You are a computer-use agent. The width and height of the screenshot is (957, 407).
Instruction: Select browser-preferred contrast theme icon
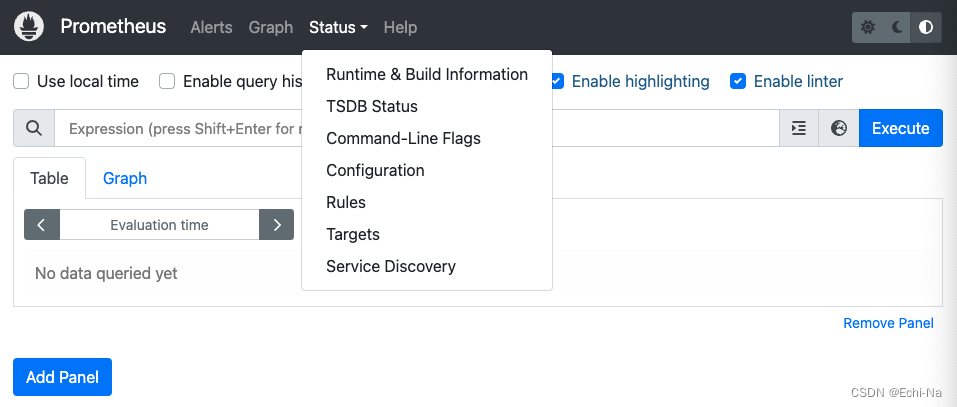(926, 28)
